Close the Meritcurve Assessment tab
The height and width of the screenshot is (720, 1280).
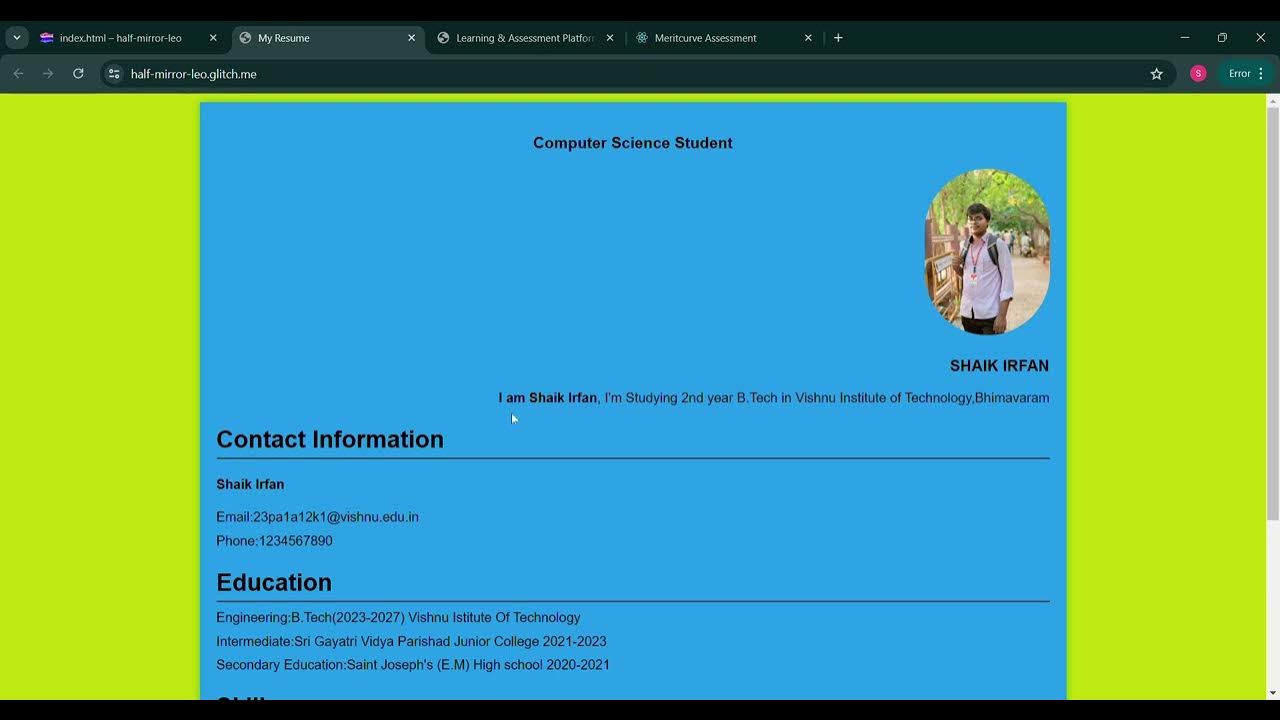click(x=808, y=38)
